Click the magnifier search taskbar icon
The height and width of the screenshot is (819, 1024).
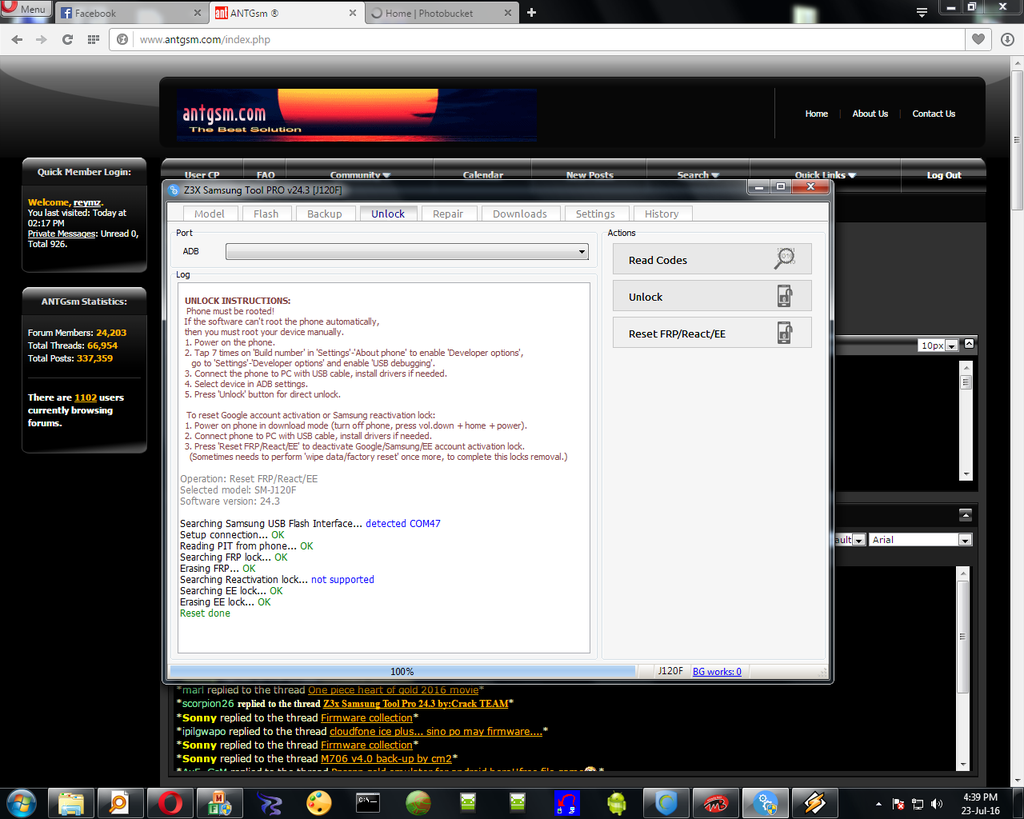point(120,803)
